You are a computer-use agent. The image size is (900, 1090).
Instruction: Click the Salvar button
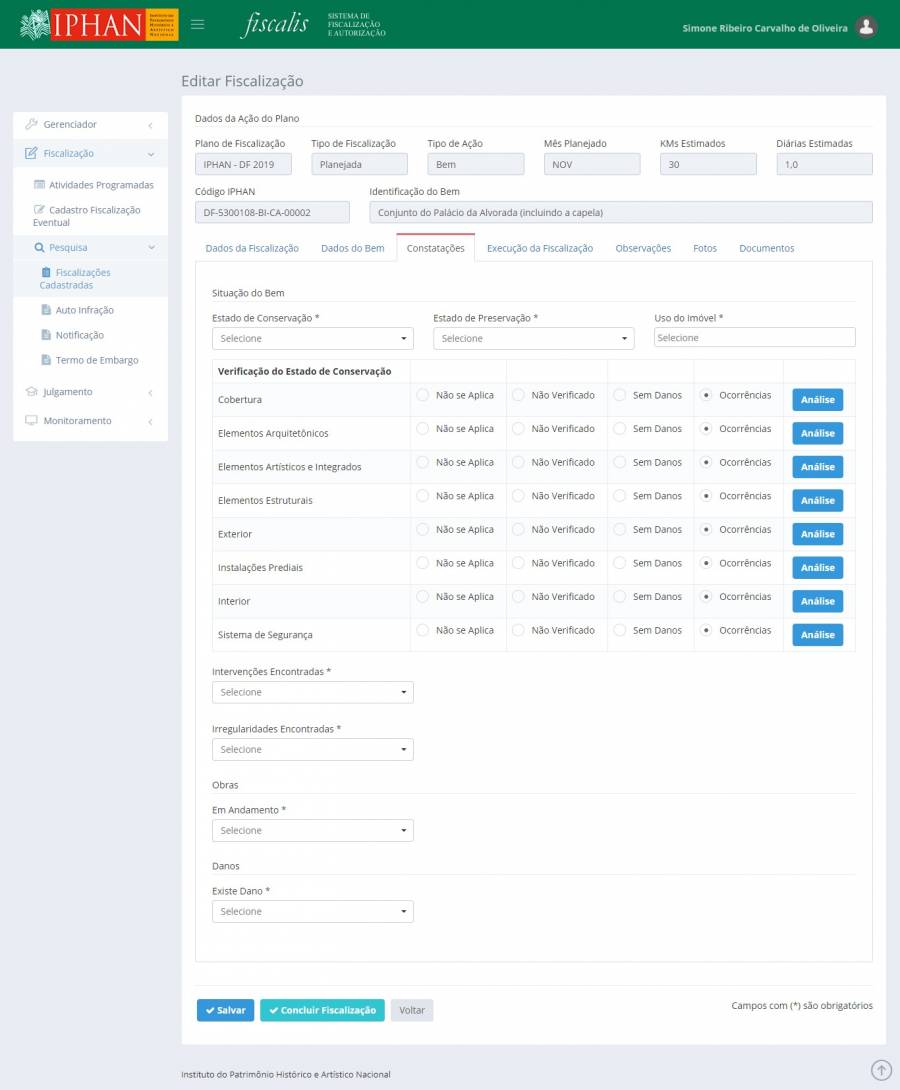click(x=225, y=1010)
